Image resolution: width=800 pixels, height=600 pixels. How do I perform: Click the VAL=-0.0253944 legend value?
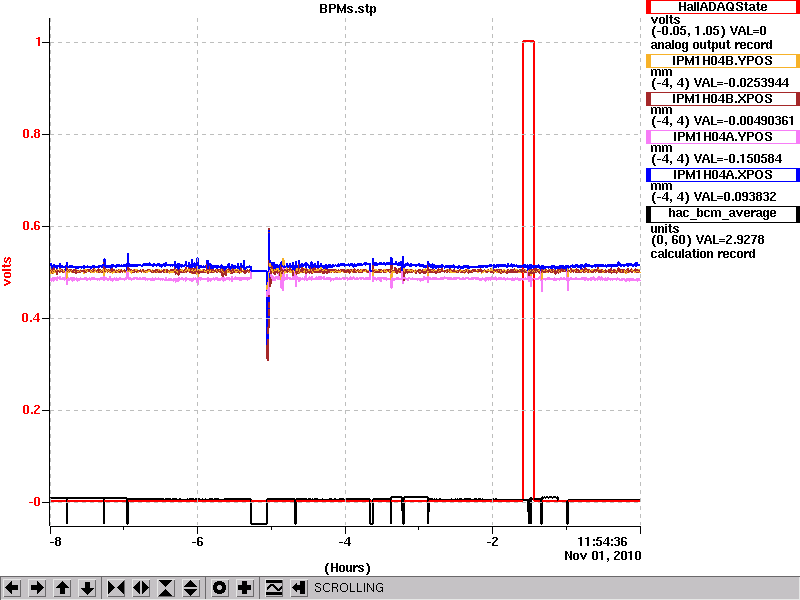[741, 83]
